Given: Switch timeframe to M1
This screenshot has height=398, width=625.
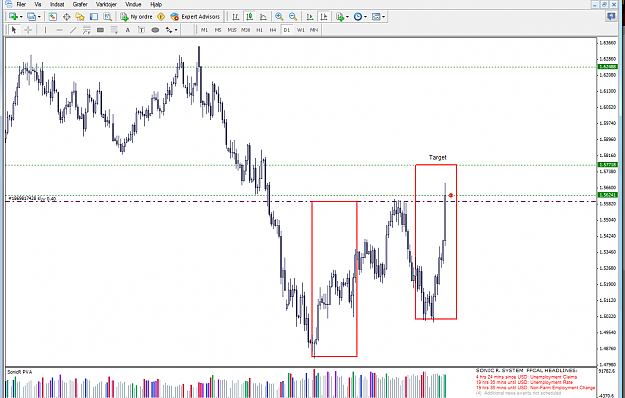Looking at the screenshot, I should (x=204, y=30).
